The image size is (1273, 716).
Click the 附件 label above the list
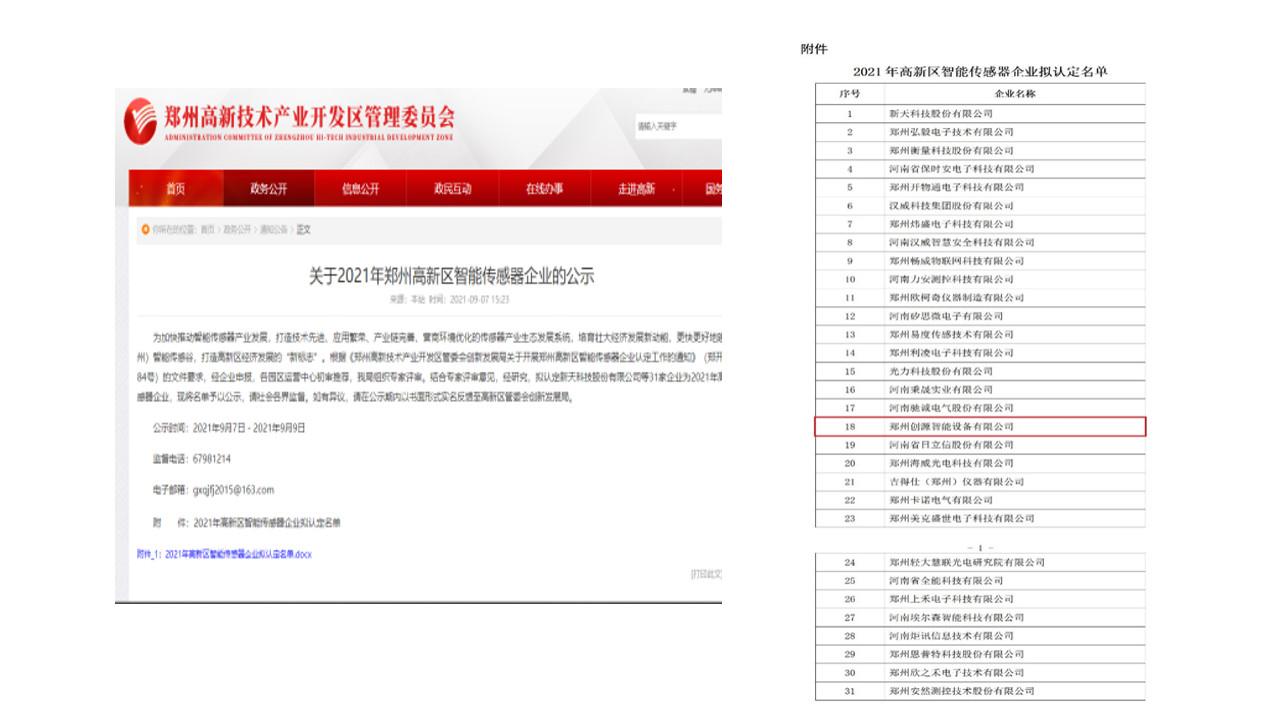click(814, 49)
